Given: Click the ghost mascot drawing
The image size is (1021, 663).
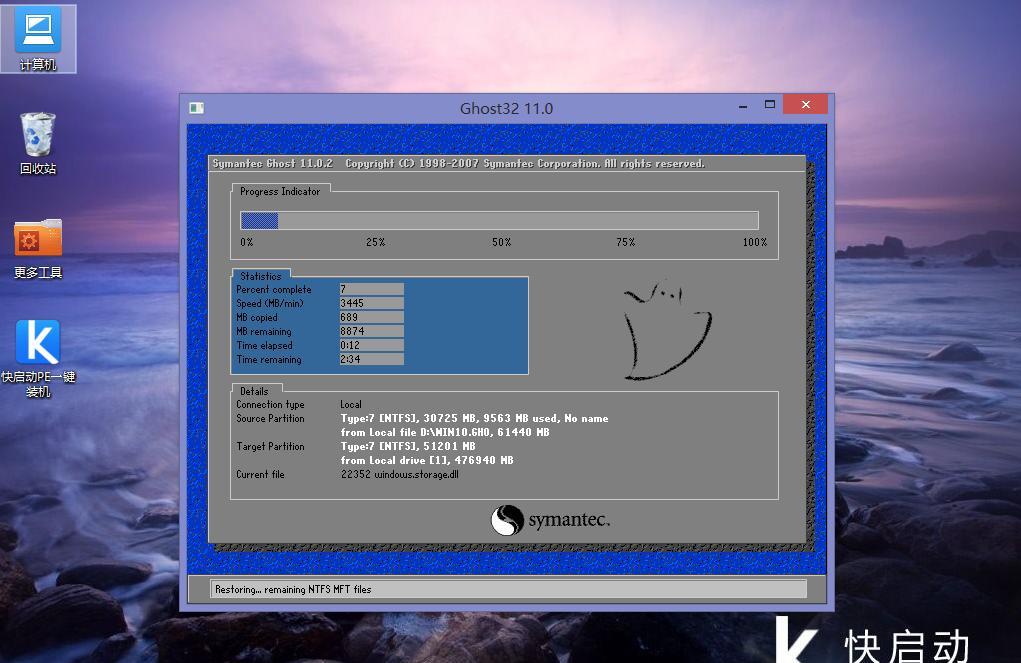Looking at the screenshot, I should (666, 330).
